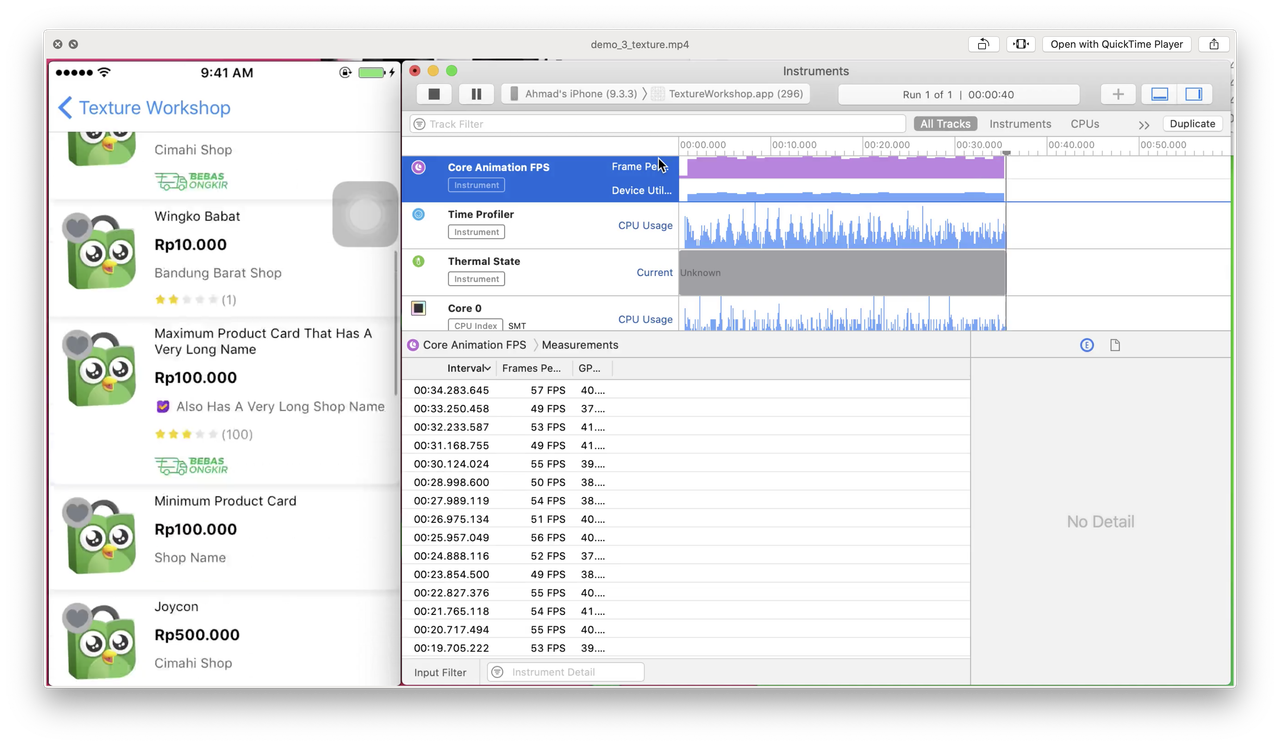Click the Quick Look share icon
This screenshot has height=746, width=1280.
[x=1214, y=44]
